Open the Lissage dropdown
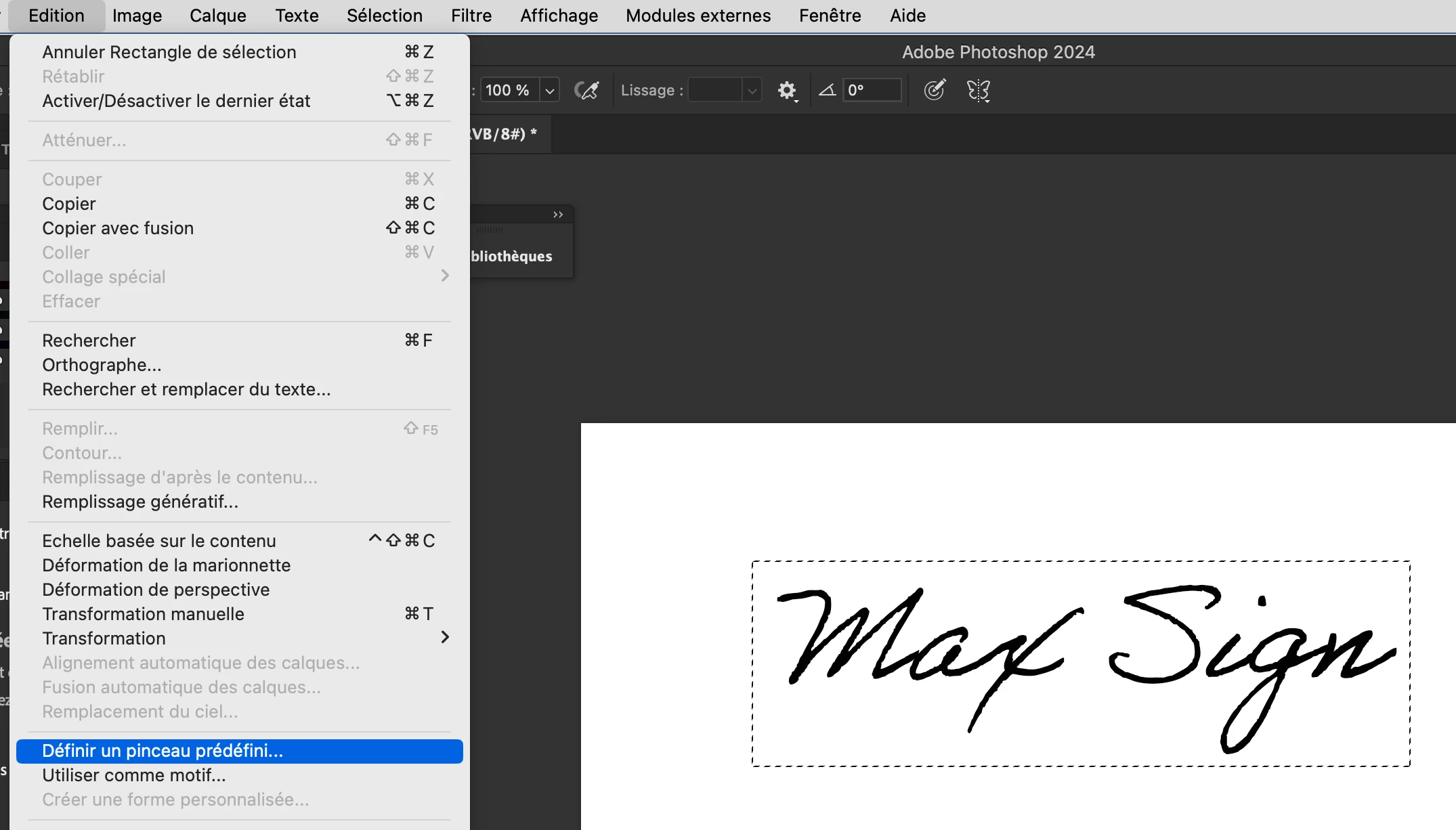 [x=751, y=90]
